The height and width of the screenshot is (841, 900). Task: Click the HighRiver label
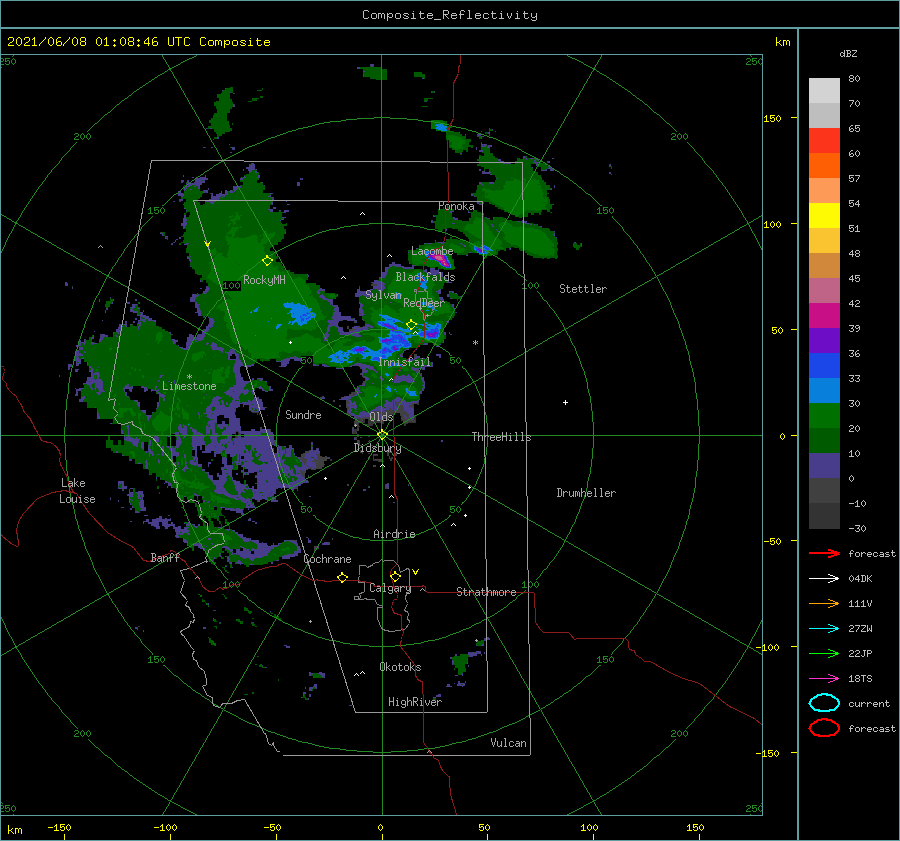point(415,702)
